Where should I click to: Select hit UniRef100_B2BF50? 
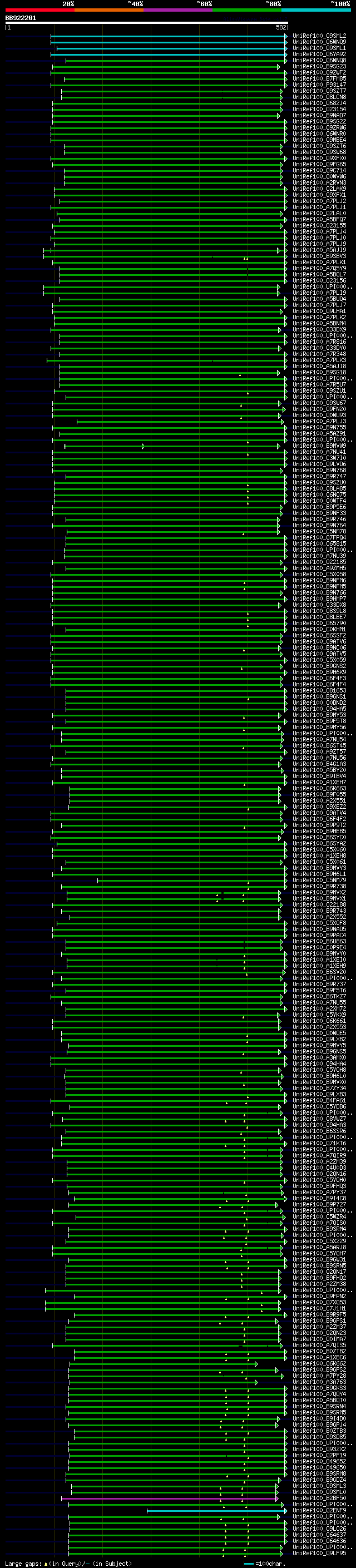tap(319, 1498)
